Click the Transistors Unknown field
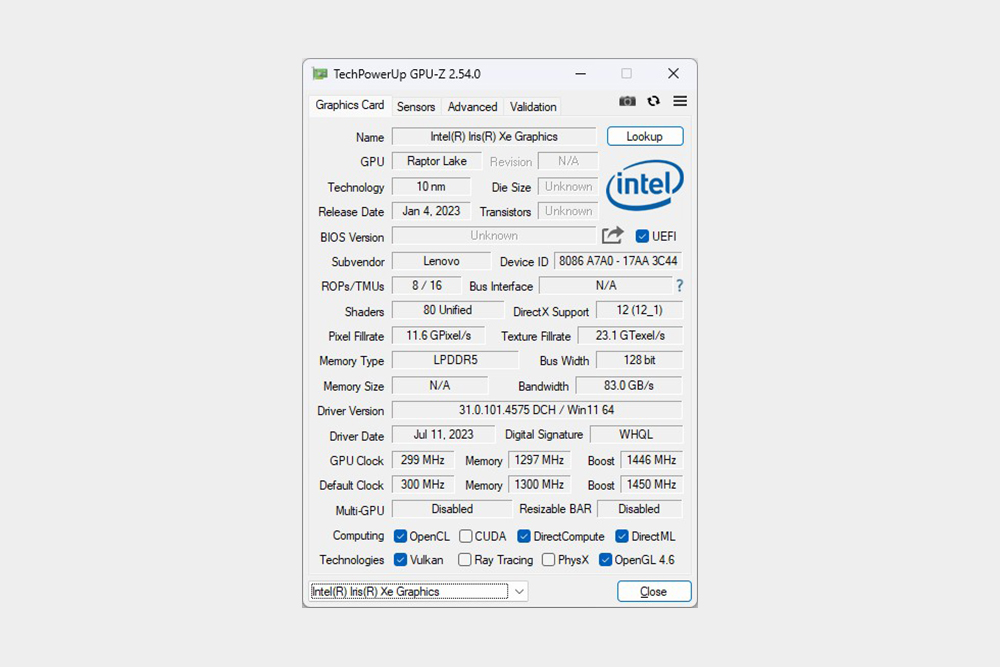This screenshot has height=667, width=1000. (x=568, y=211)
